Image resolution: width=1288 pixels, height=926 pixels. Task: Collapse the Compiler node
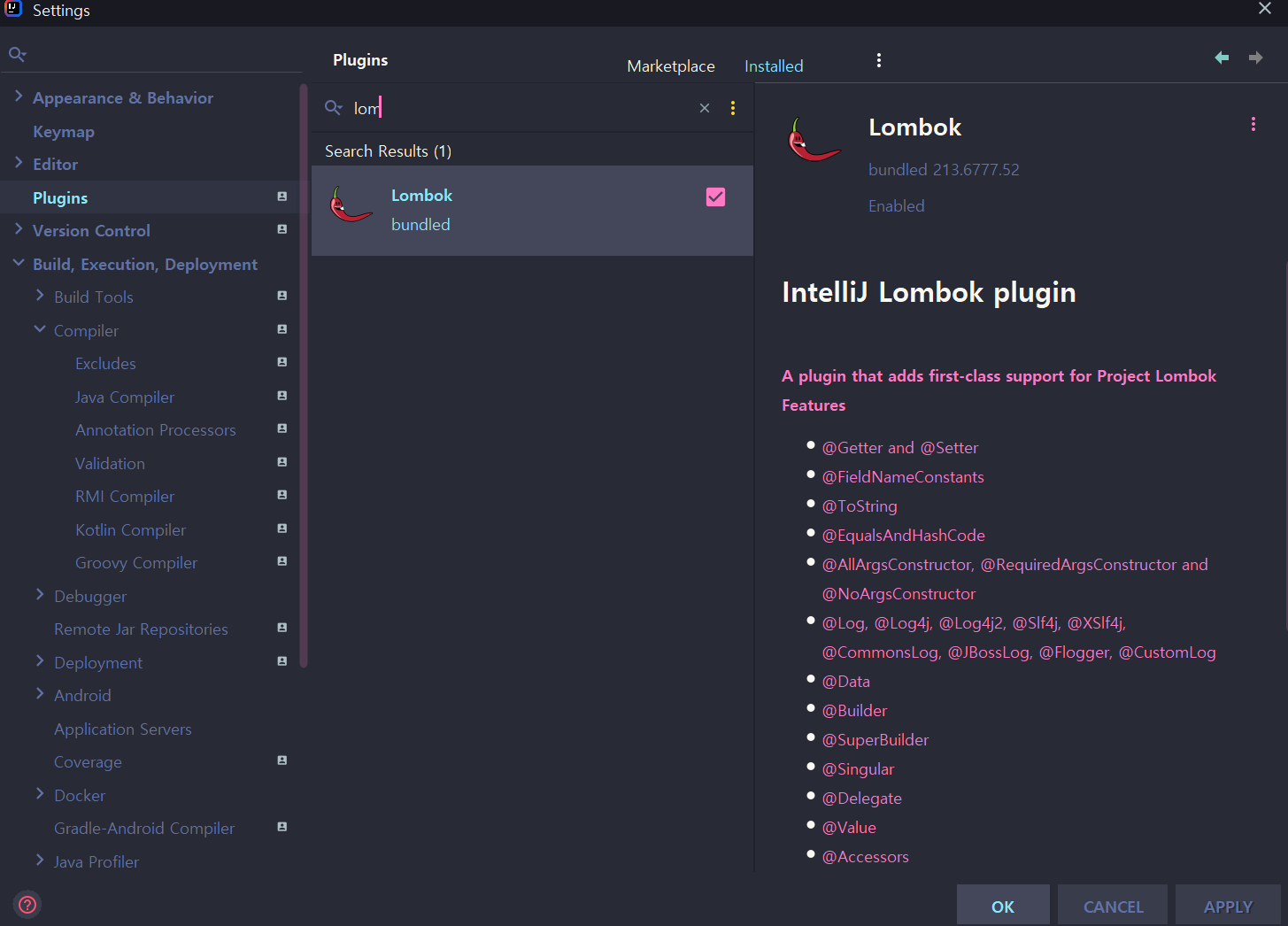pyautogui.click(x=40, y=328)
